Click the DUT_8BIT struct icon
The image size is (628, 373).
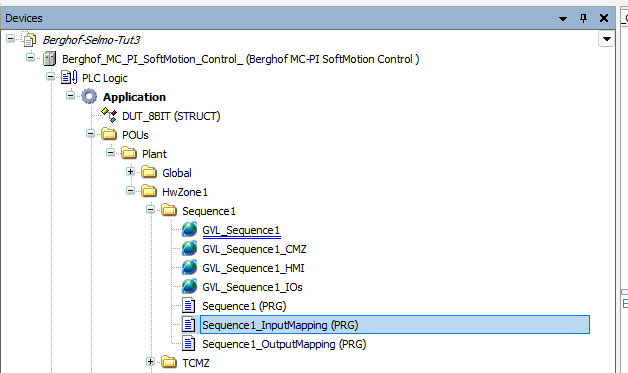point(109,115)
